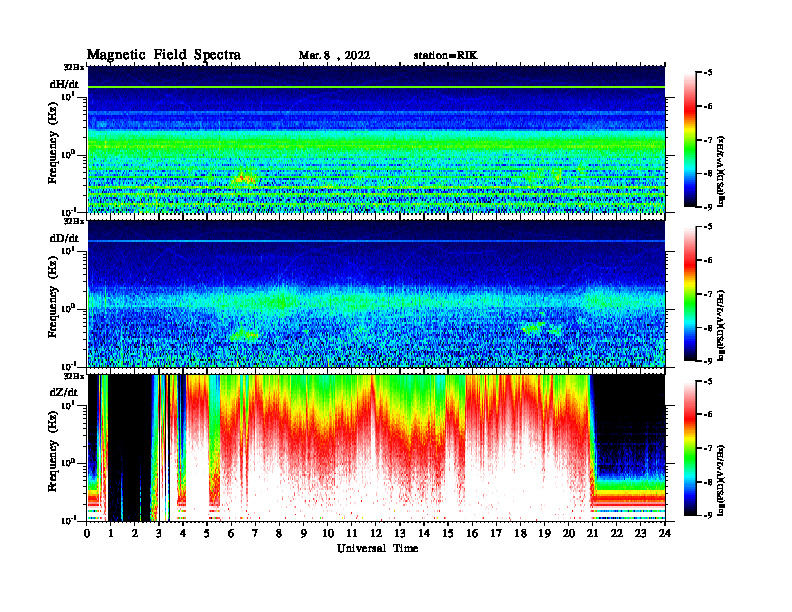Click the dZ/dt spectrogram plot
792x612 pixels.
(x=376, y=448)
